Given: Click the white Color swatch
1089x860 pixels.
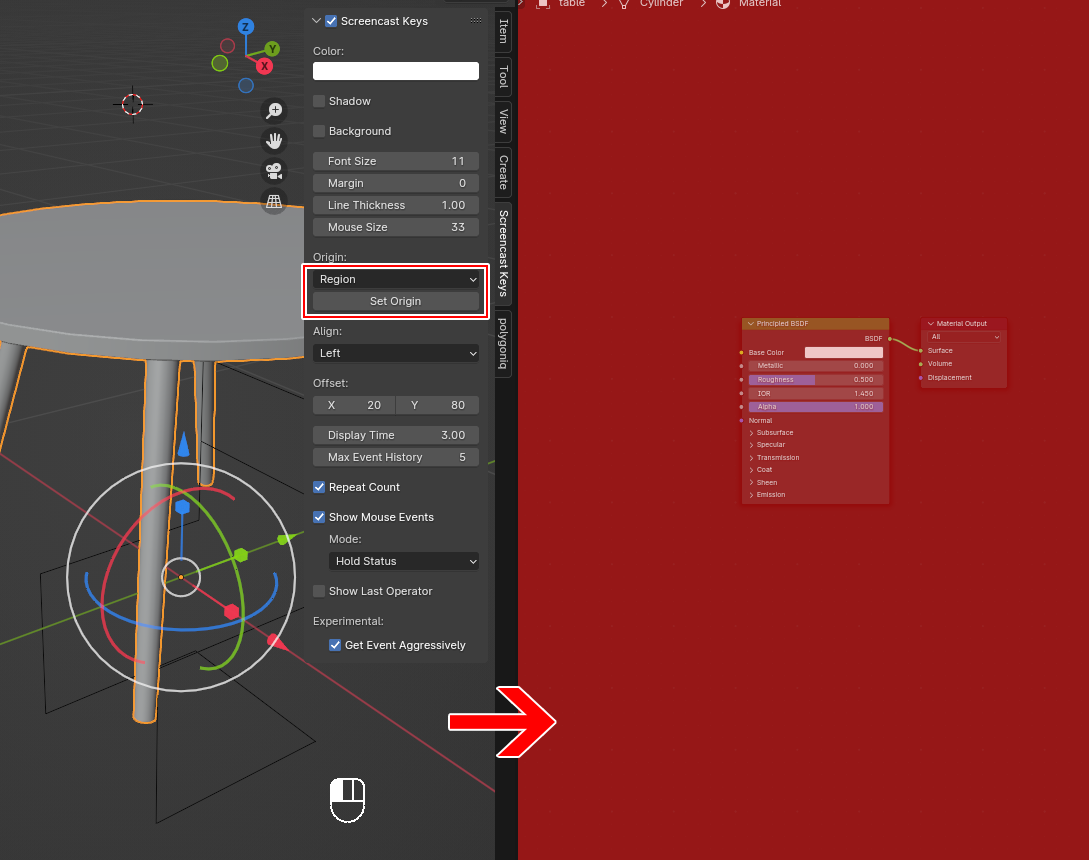Looking at the screenshot, I should pyautogui.click(x=396, y=71).
